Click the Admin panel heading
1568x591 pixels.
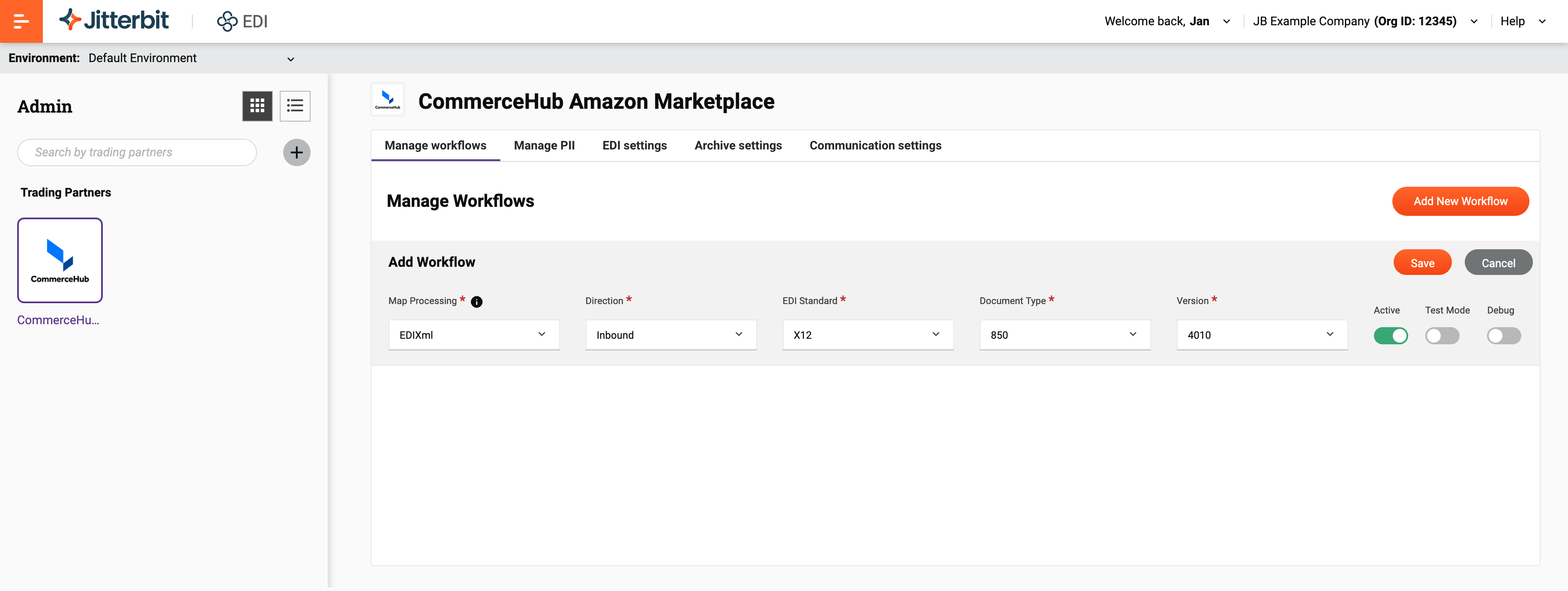click(x=45, y=106)
